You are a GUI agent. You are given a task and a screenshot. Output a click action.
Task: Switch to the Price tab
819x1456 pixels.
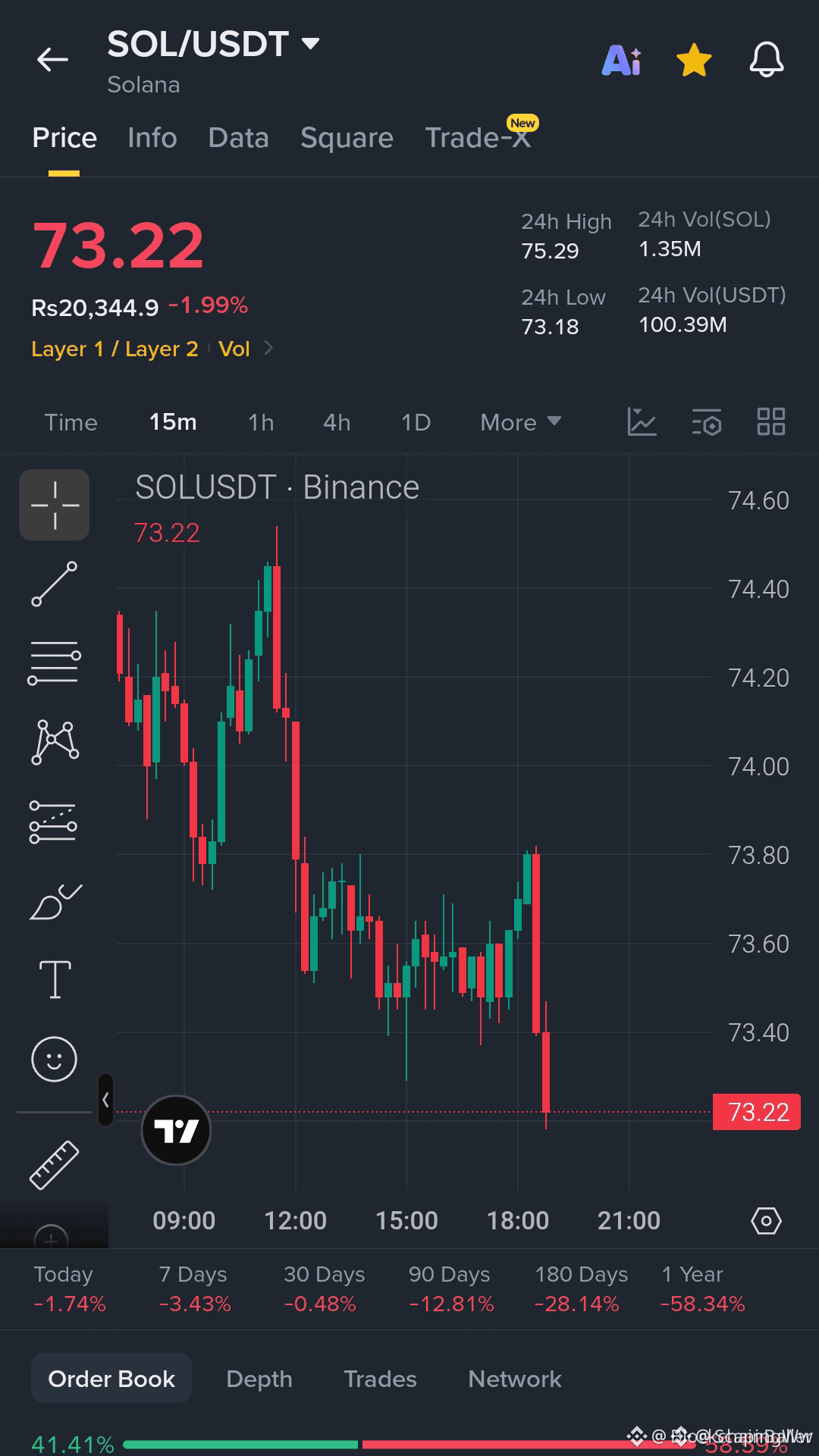coord(64,138)
